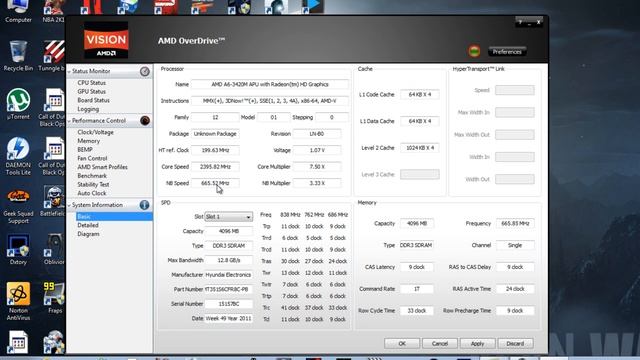Viewport: 640px width, 360px height.
Task: Open the µTorrent desktop shortcut
Action: [x=18, y=104]
